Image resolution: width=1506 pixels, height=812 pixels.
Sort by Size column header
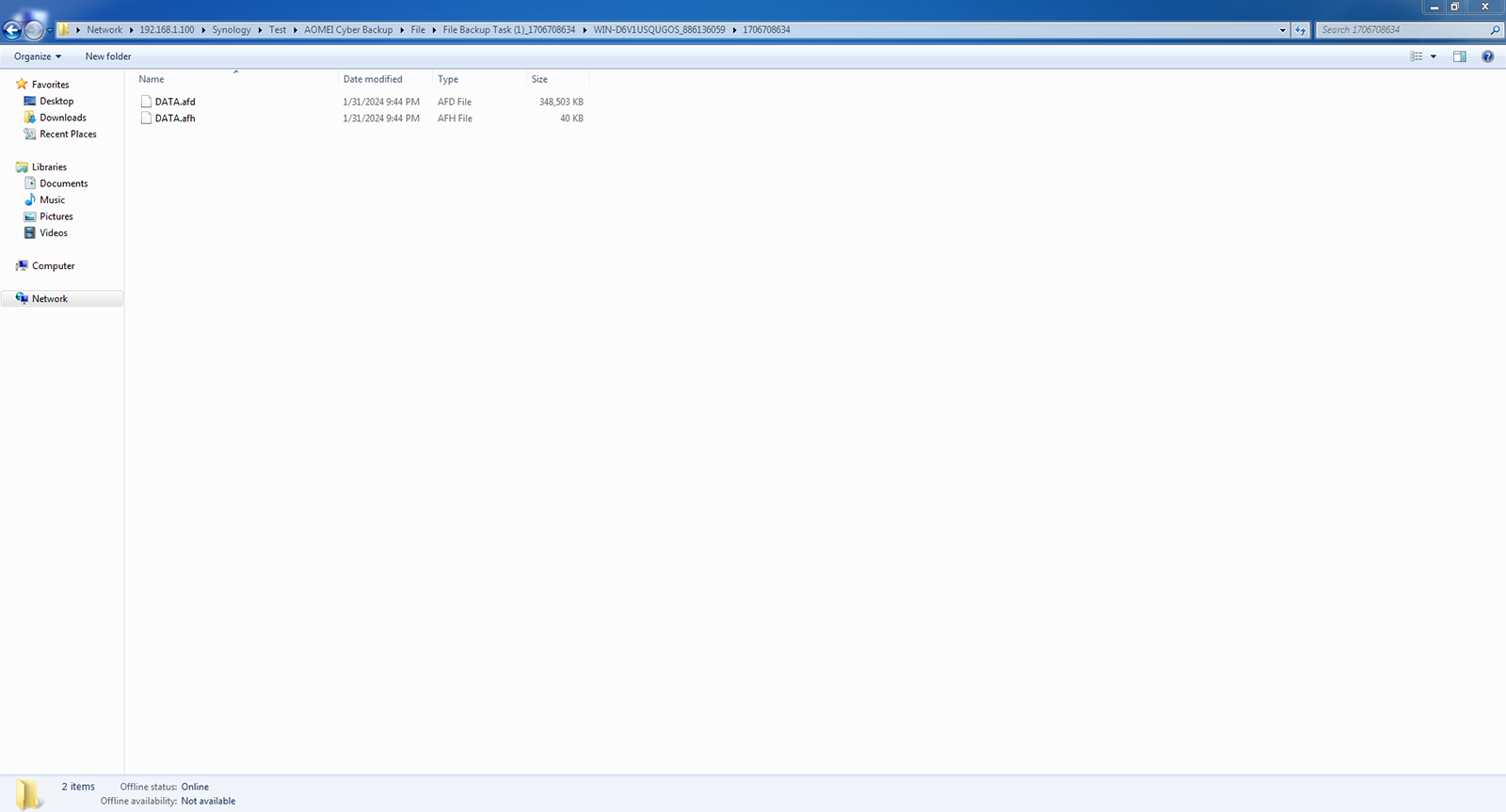coord(539,79)
